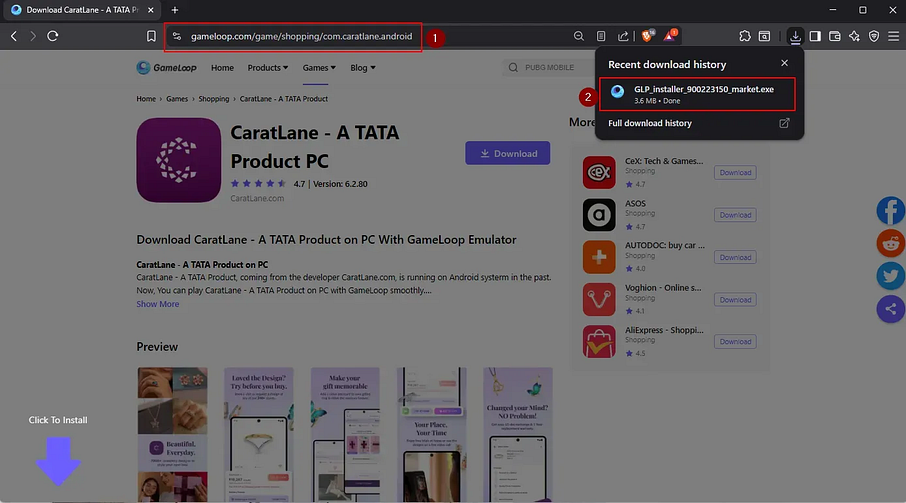Close the Recent download history popup
The width and height of the screenshot is (906, 503).
pyautogui.click(x=784, y=63)
